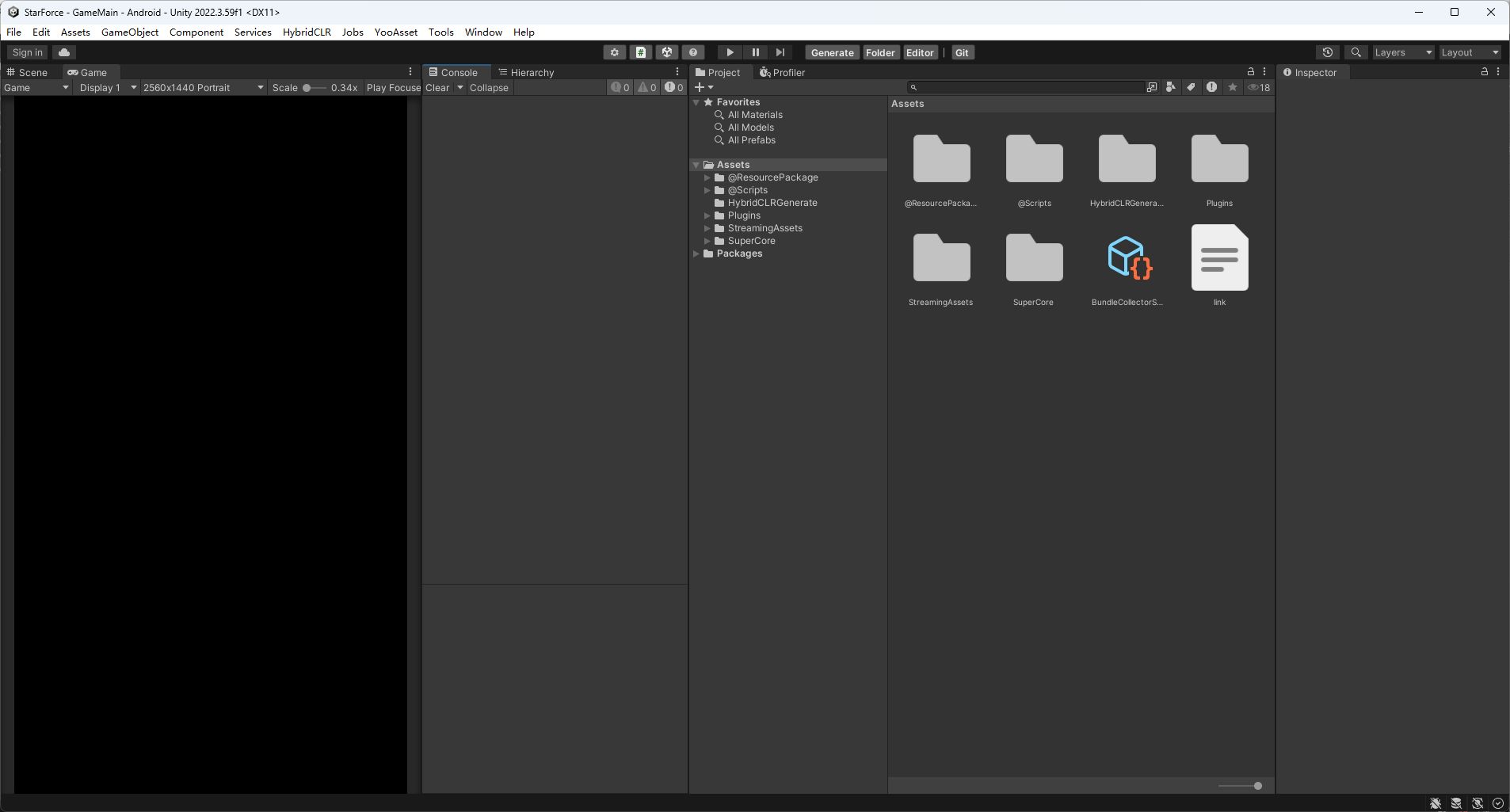1510x812 pixels.
Task: Adjust the Game view Scale slider
Action: [x=315, y=88]
